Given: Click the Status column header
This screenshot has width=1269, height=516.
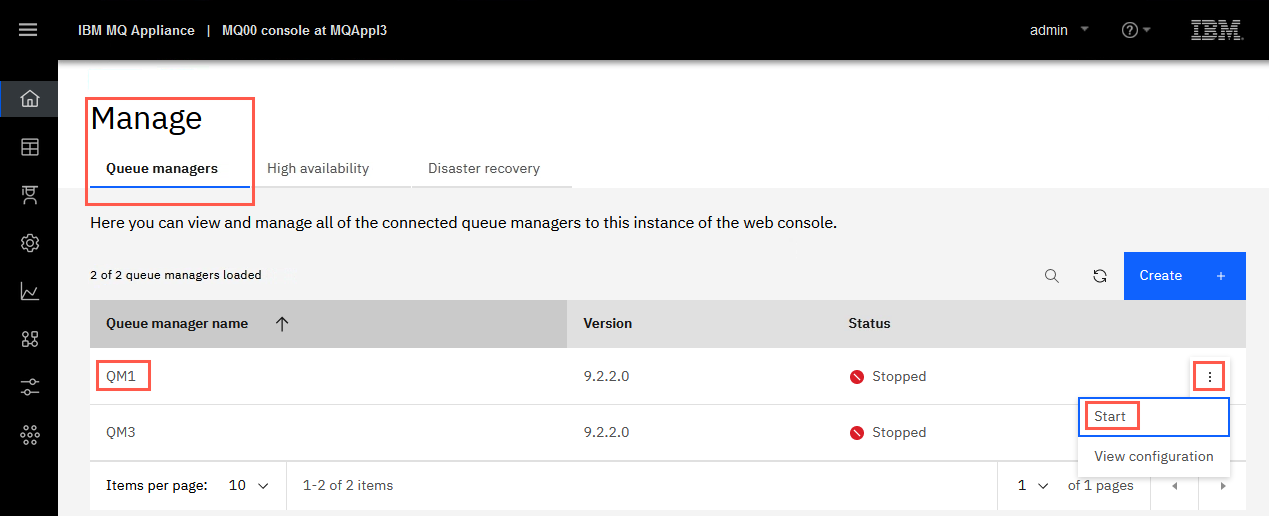Looking at the screenshot, I should tap(869, 324).
